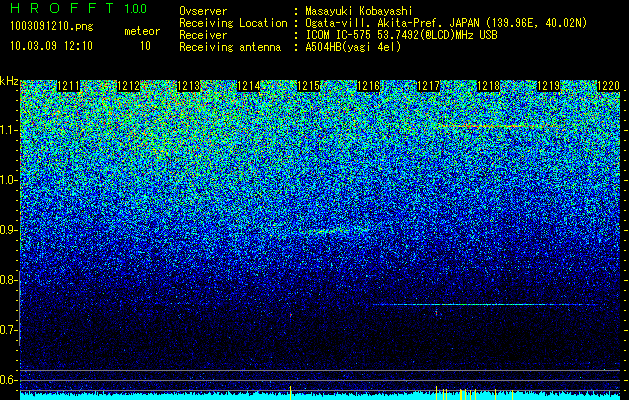Click the date stamp 10.03.09 12:10
The height and width of the screenshot is (400, 629).
51,46
